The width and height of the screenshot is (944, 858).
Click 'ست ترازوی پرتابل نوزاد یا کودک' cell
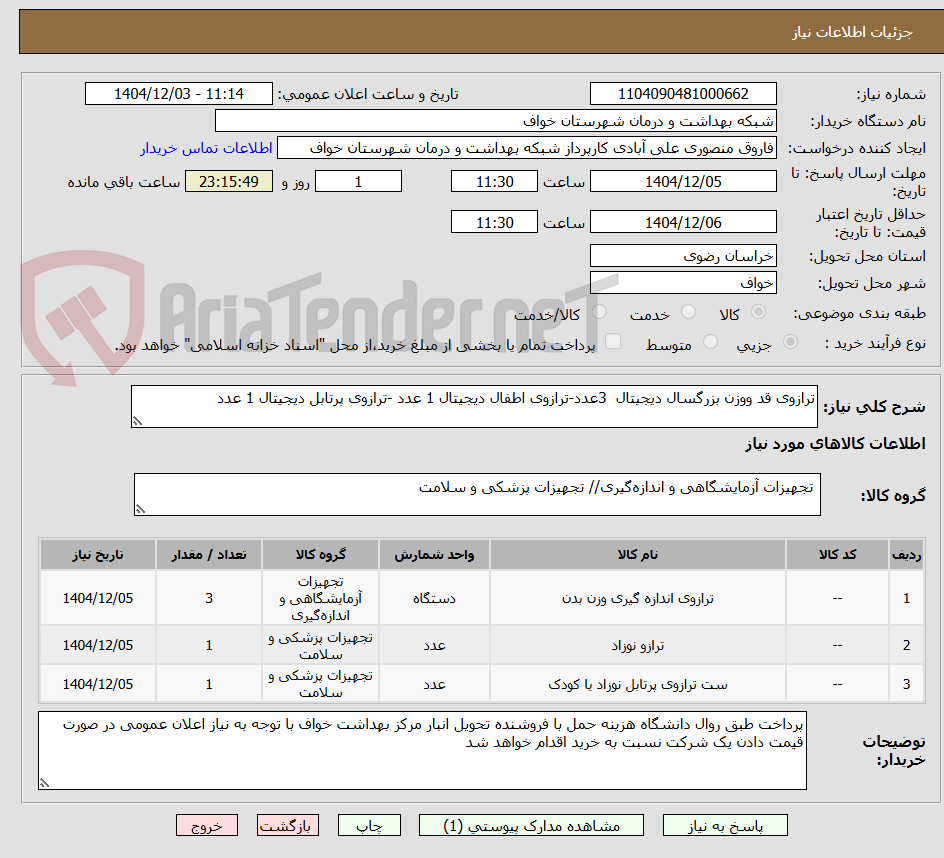[x=638, y=684]
